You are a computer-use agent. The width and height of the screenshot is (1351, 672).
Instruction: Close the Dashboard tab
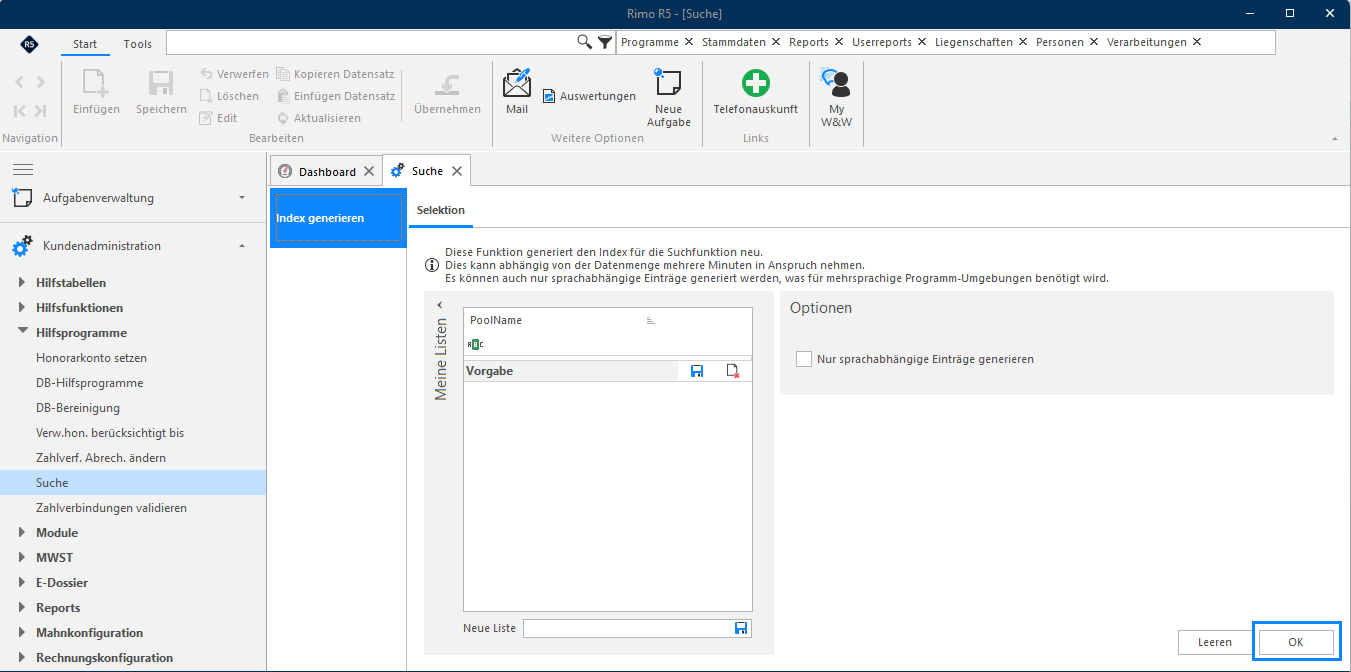click(369, 171)
